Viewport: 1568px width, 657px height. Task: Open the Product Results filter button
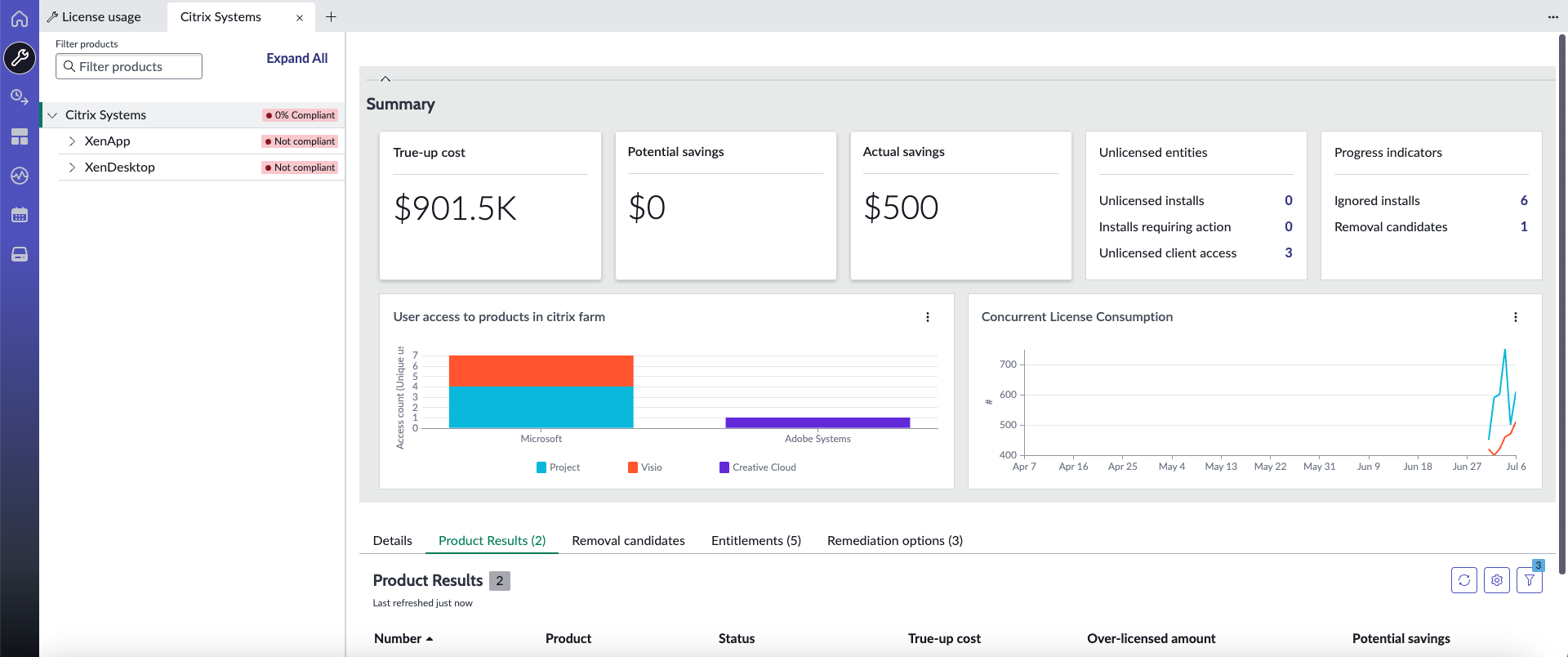[1530, 580]
